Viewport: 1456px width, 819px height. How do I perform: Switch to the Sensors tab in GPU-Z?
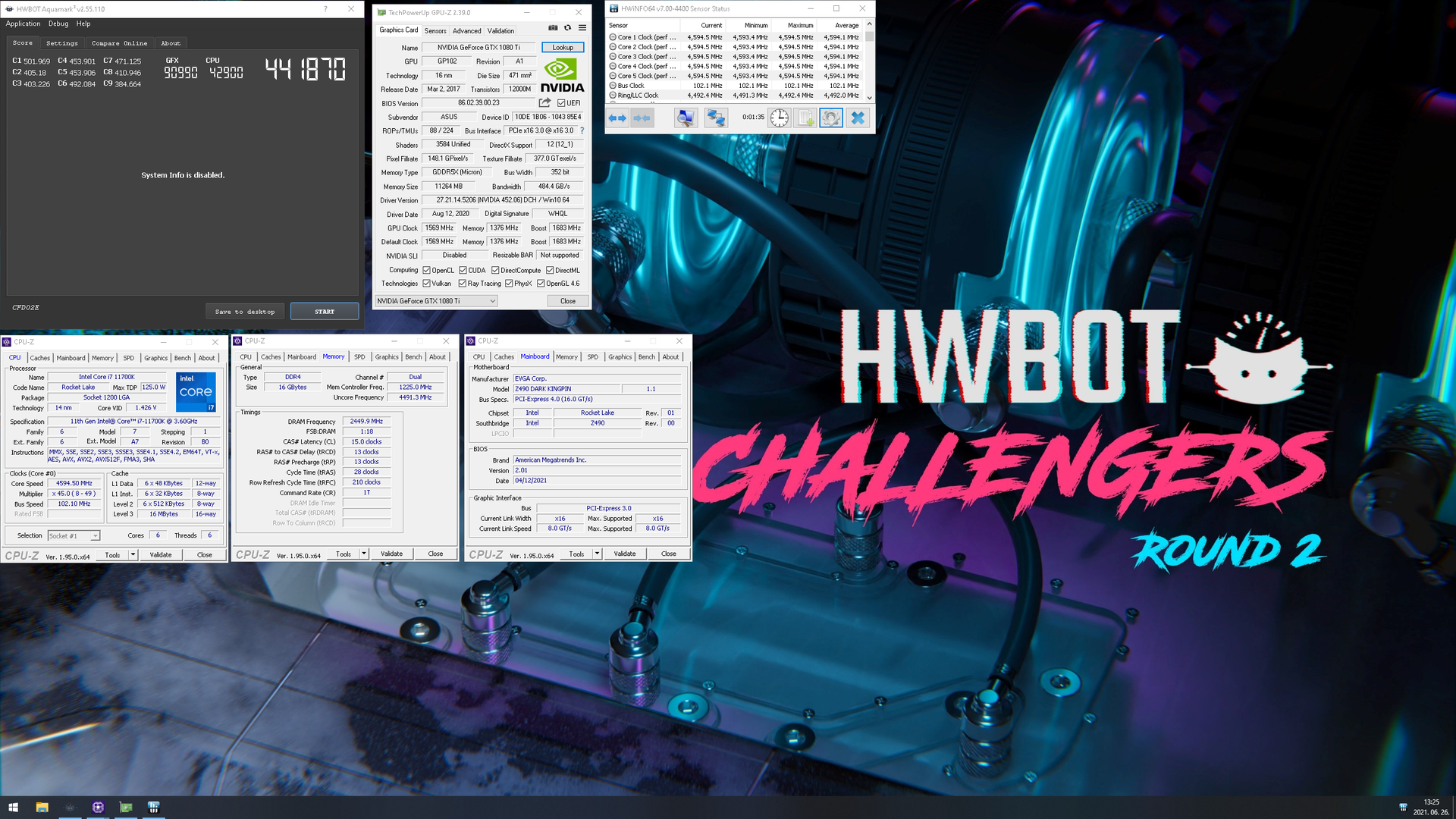[x=435, y=31]
